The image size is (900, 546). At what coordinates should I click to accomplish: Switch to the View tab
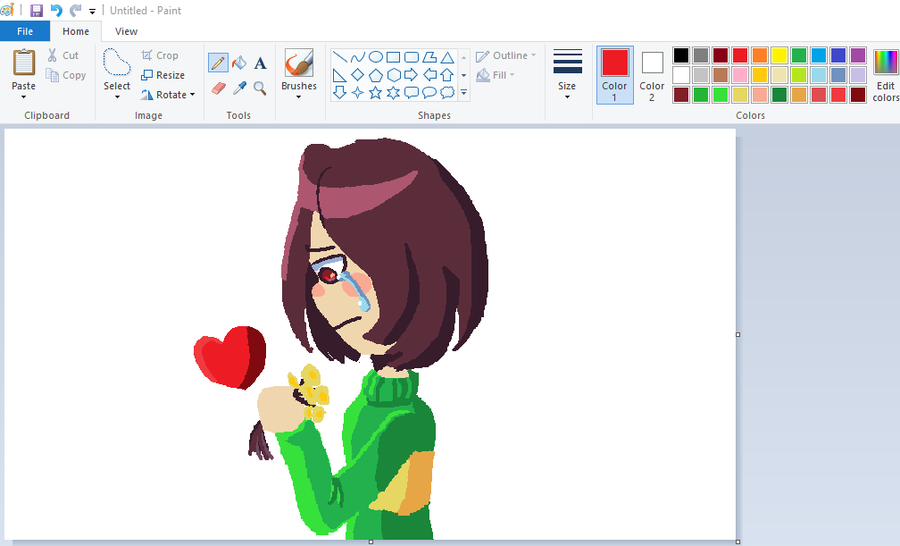126,32
